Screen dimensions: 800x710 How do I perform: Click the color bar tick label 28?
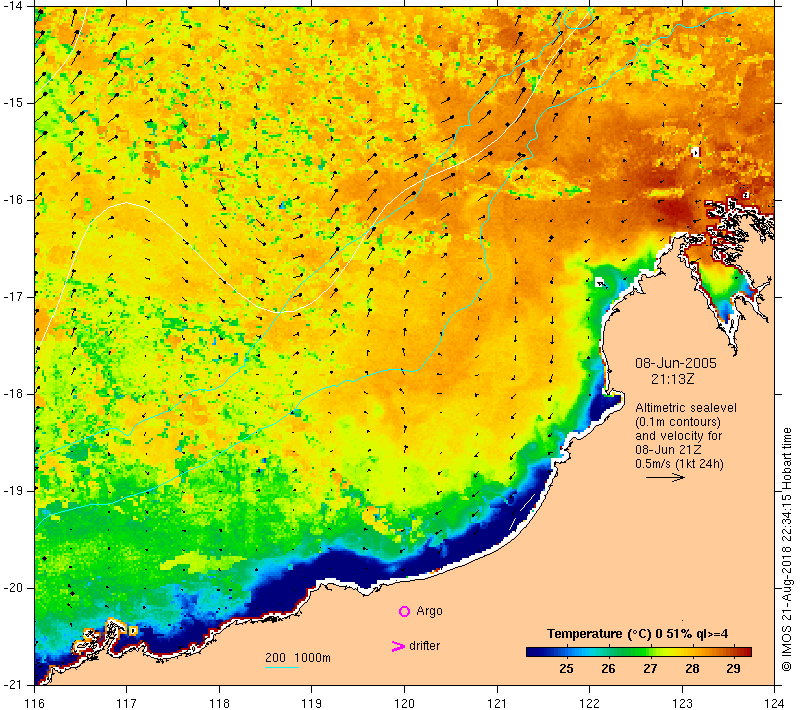pos(692,669)
